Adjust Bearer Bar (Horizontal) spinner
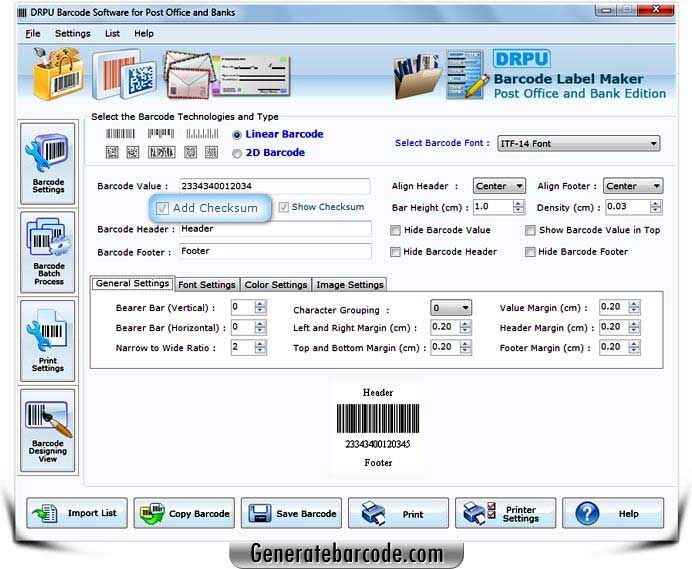Screen dimensions: 692x569 [260, 327]
